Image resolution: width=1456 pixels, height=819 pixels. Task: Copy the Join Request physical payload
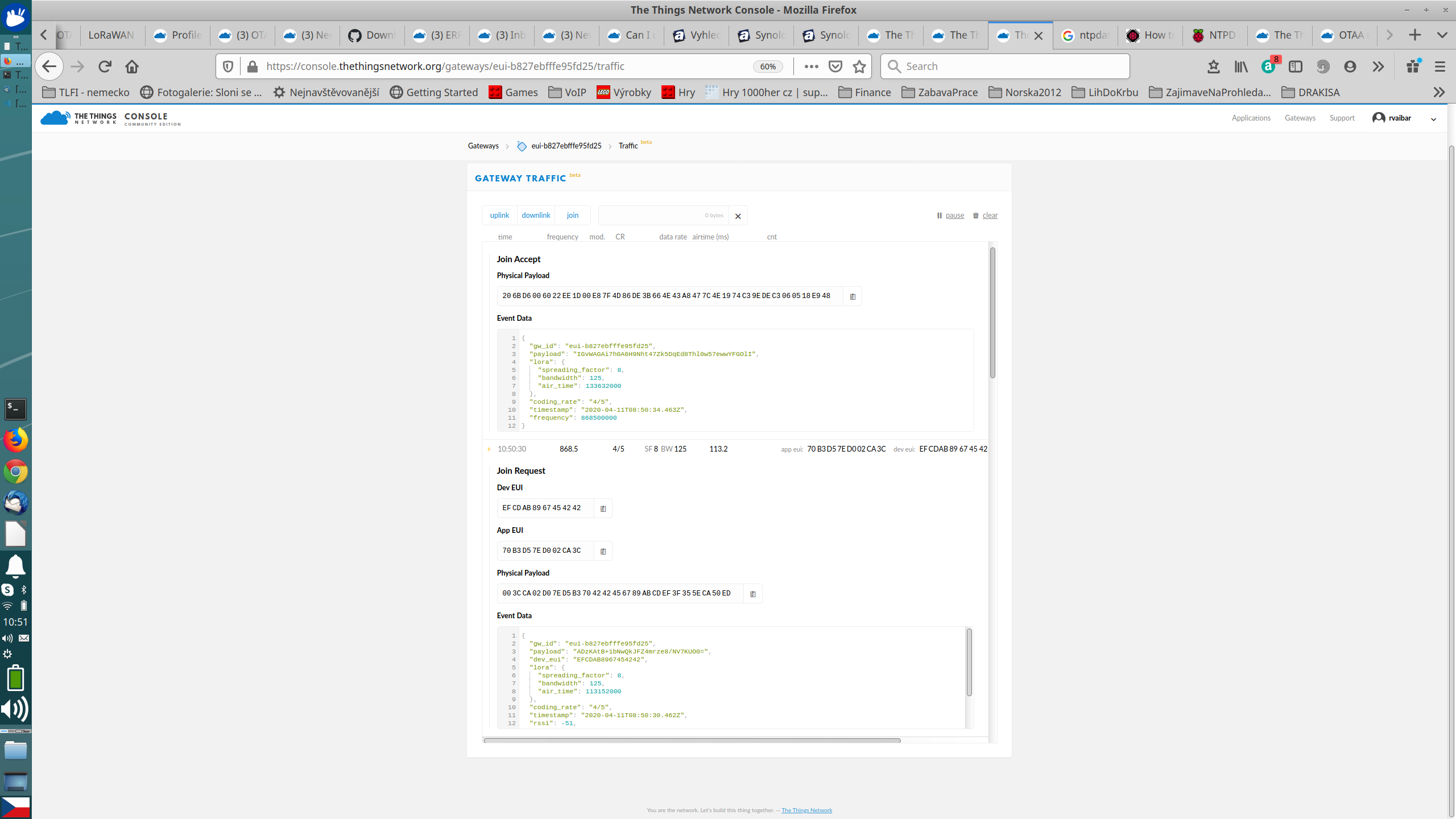pyautogui.click(x=752, y=594)
